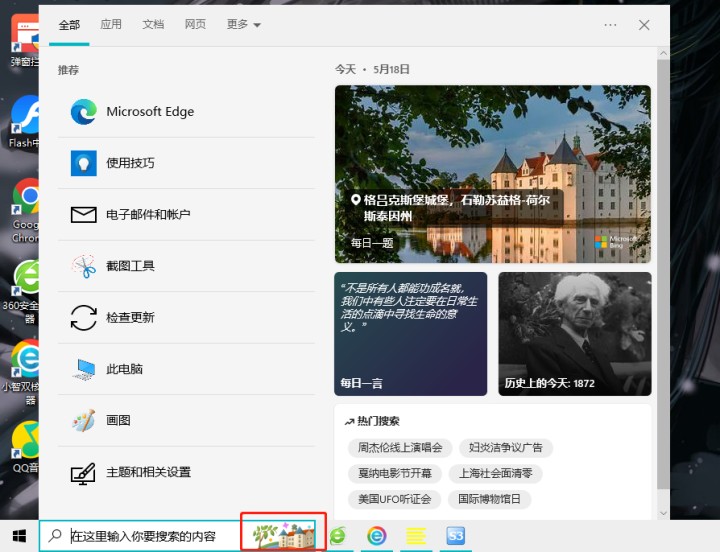The width and height of the screenshot is (720, 552).
Task: Click the 国际博物馆日 search tag
Action: pos(490,499)
